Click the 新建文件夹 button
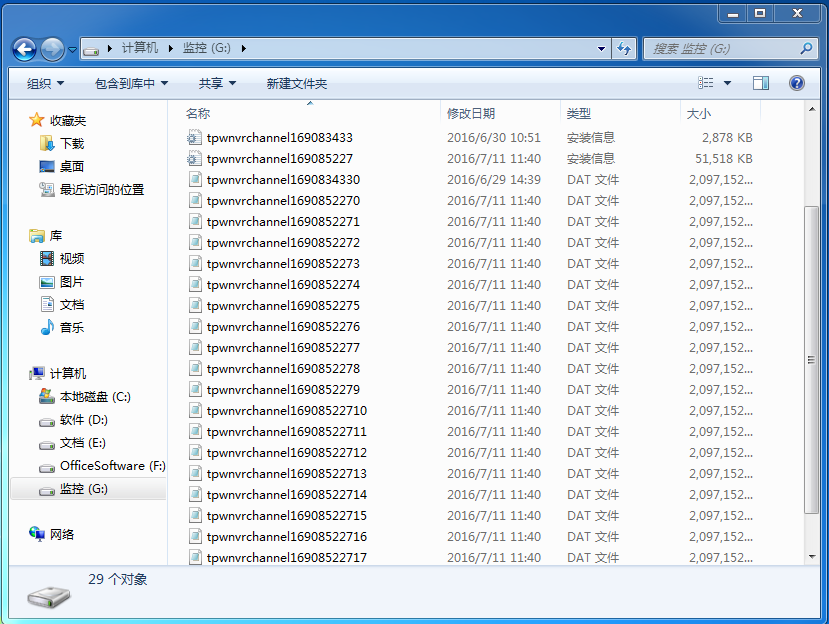 [x=296, y=83]
